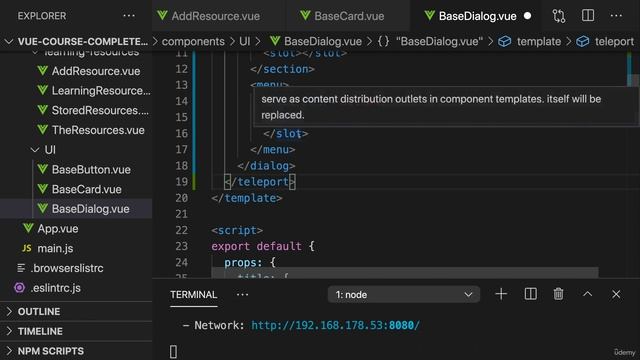Click the ESLint icon beside .eslintrc.js

point(19,288)
